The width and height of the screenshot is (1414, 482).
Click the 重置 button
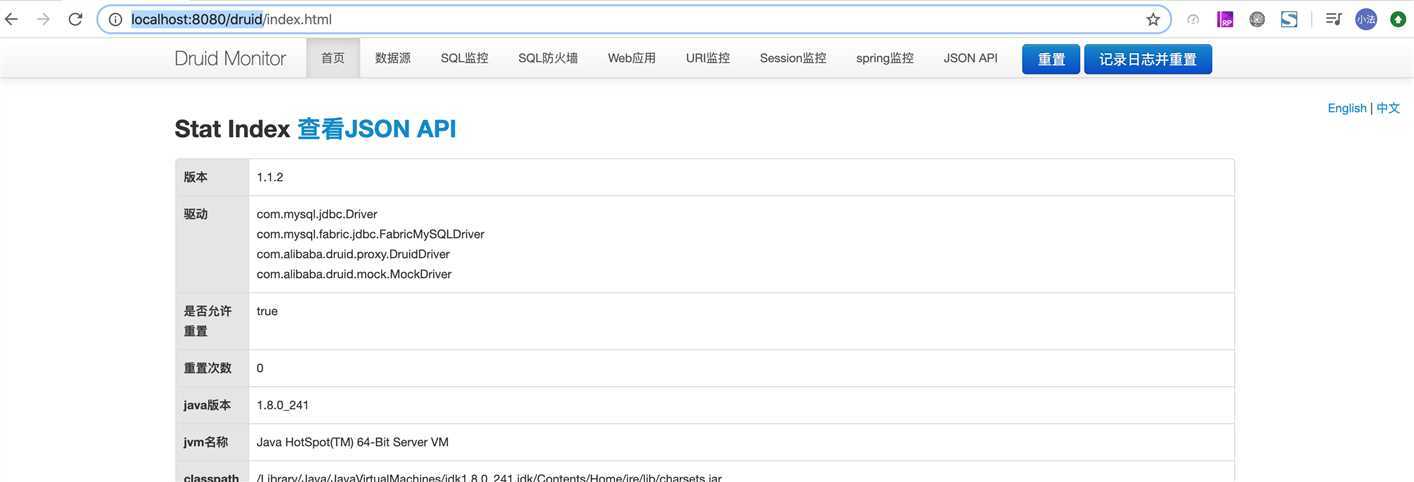tap(1051, 59)
